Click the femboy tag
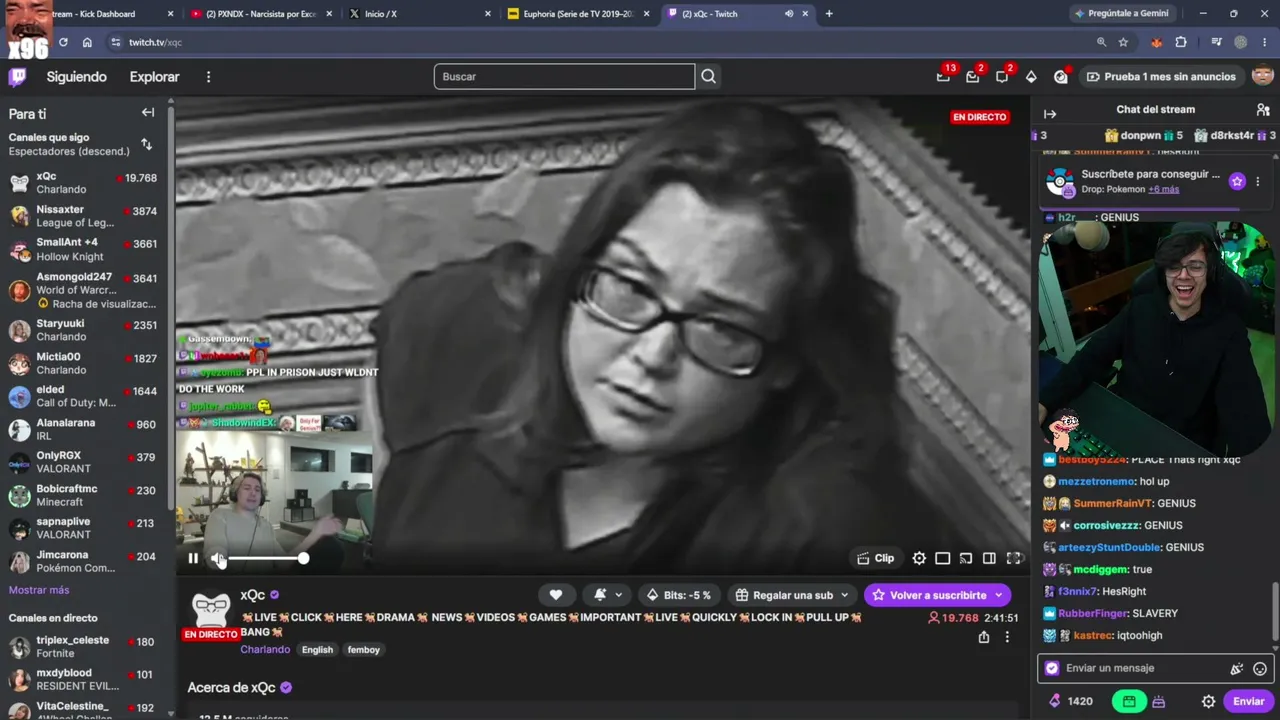 [364, 650]
